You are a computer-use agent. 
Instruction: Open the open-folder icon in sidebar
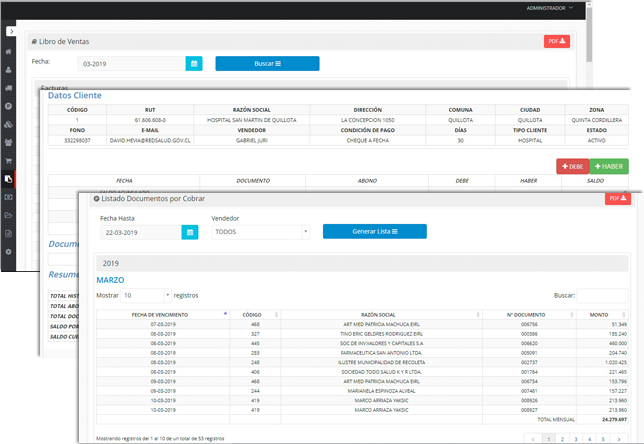pos(8,215)
